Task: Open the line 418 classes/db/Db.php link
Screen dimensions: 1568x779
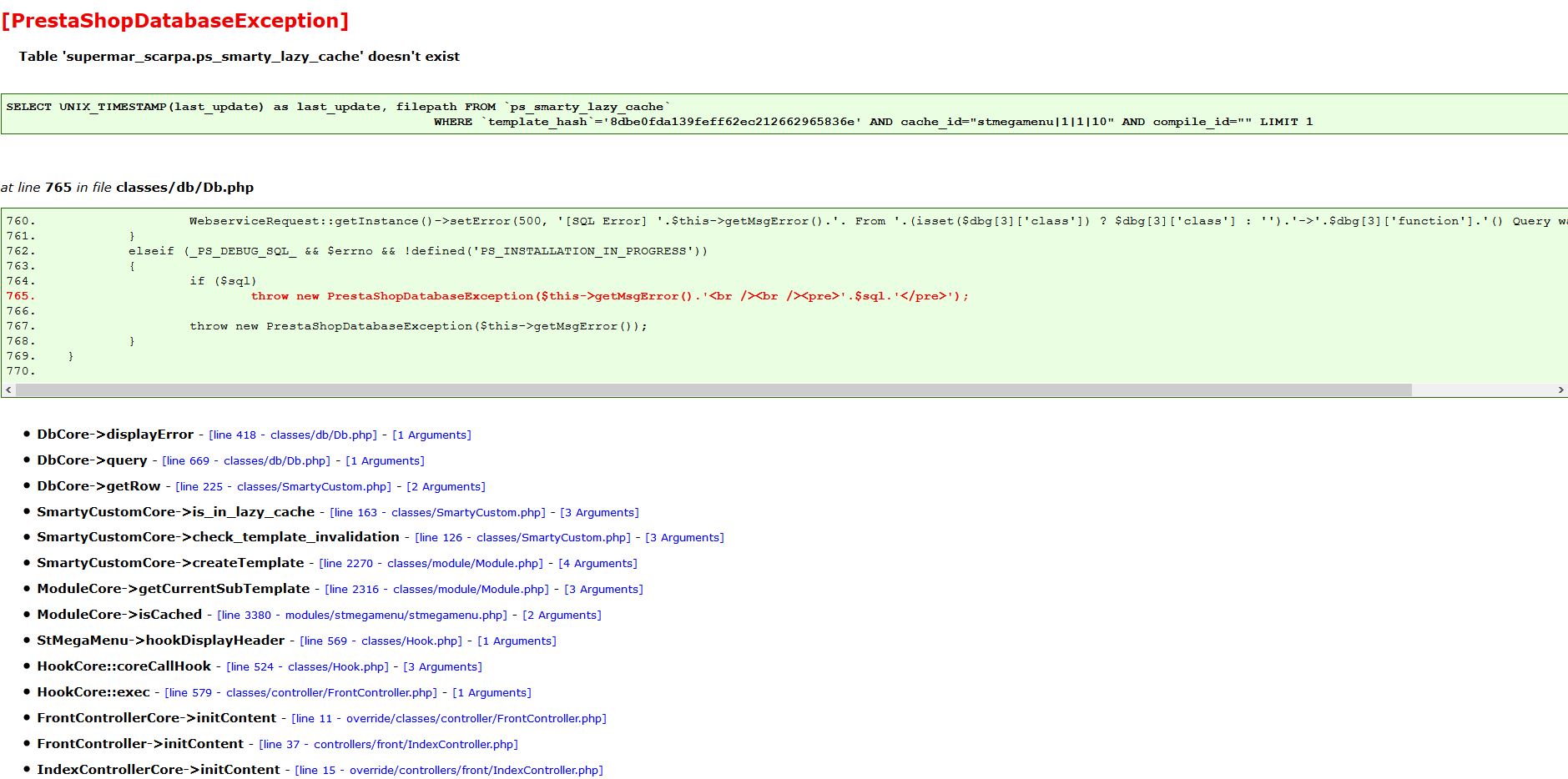Action: [293, 435]
